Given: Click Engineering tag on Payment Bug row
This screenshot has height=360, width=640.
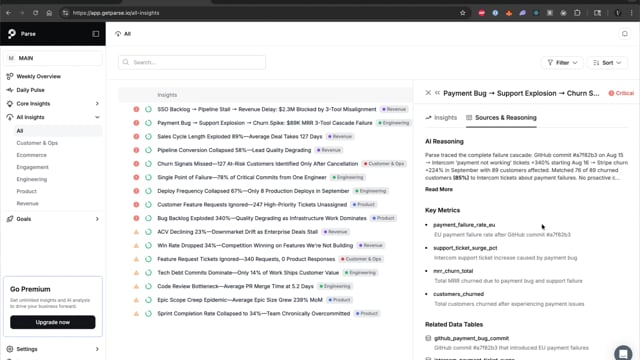Looking at the screenshot, I should 393,123.
